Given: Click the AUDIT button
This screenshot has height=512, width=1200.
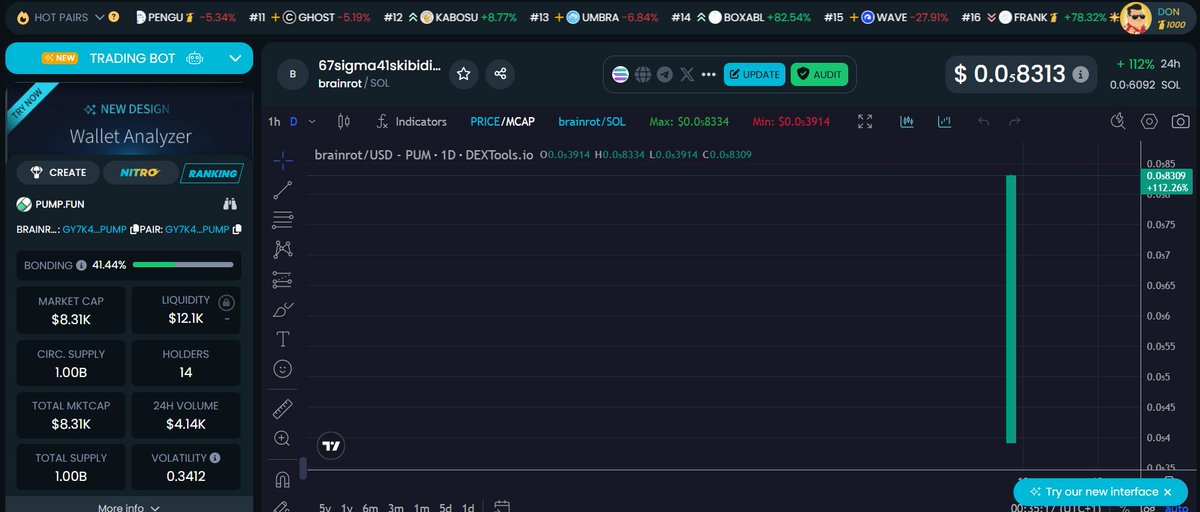Looking at the screenshot, I should [x=820, y=74].
